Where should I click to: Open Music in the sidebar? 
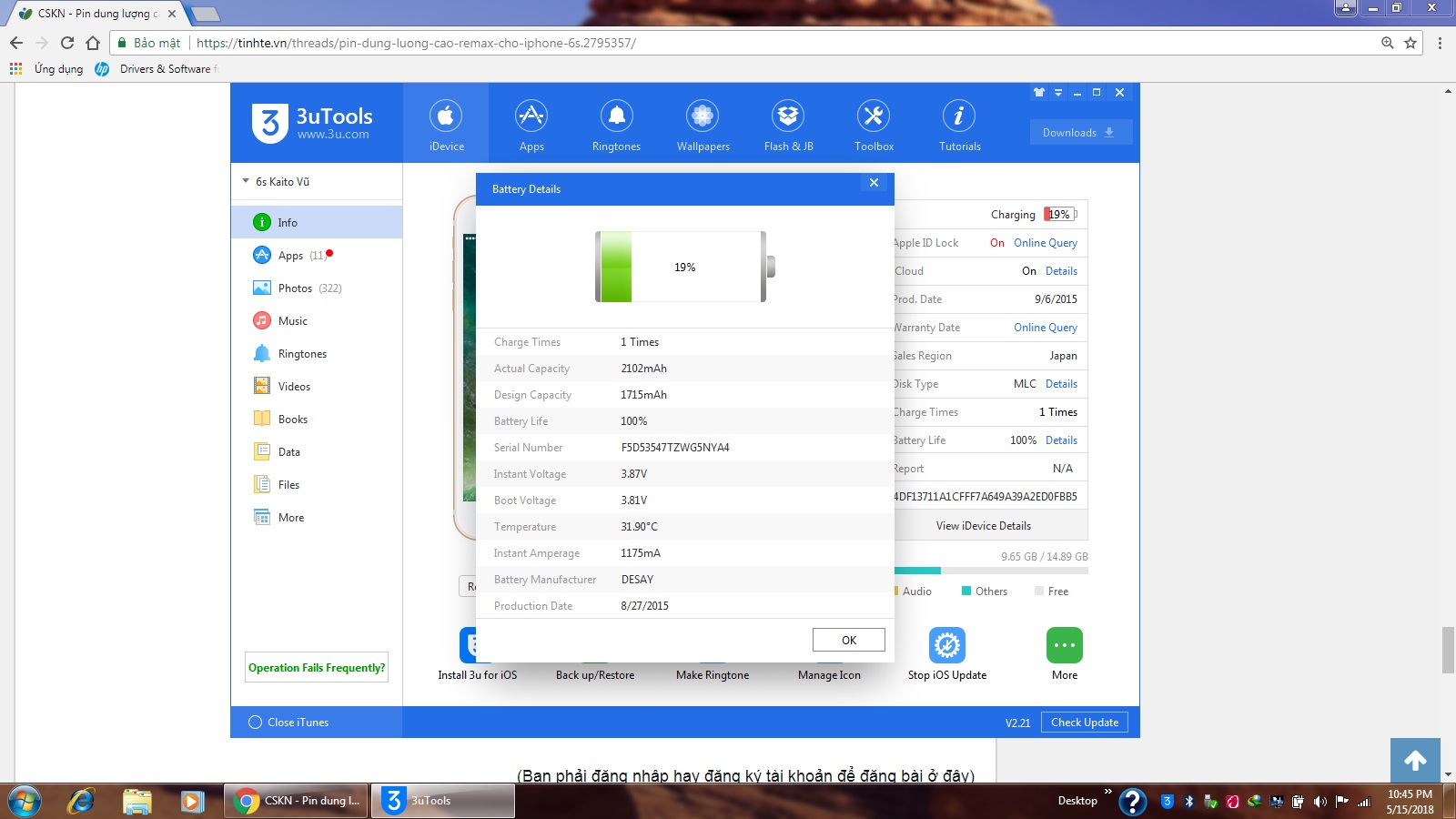317,320
